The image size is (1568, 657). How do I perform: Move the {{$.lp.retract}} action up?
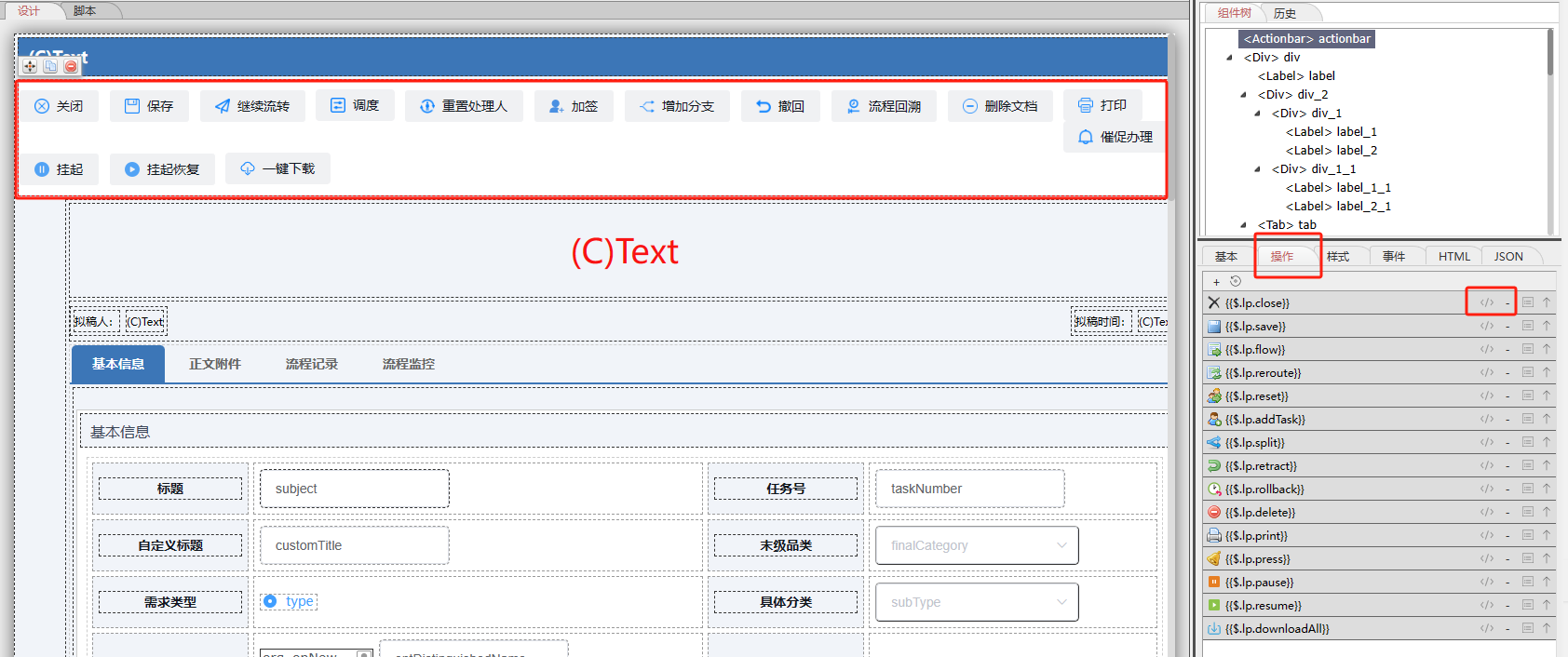1547,465
